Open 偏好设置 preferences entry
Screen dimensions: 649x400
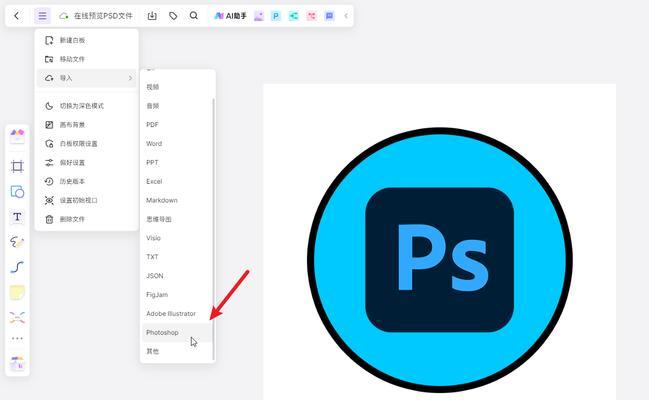point(87,163)
